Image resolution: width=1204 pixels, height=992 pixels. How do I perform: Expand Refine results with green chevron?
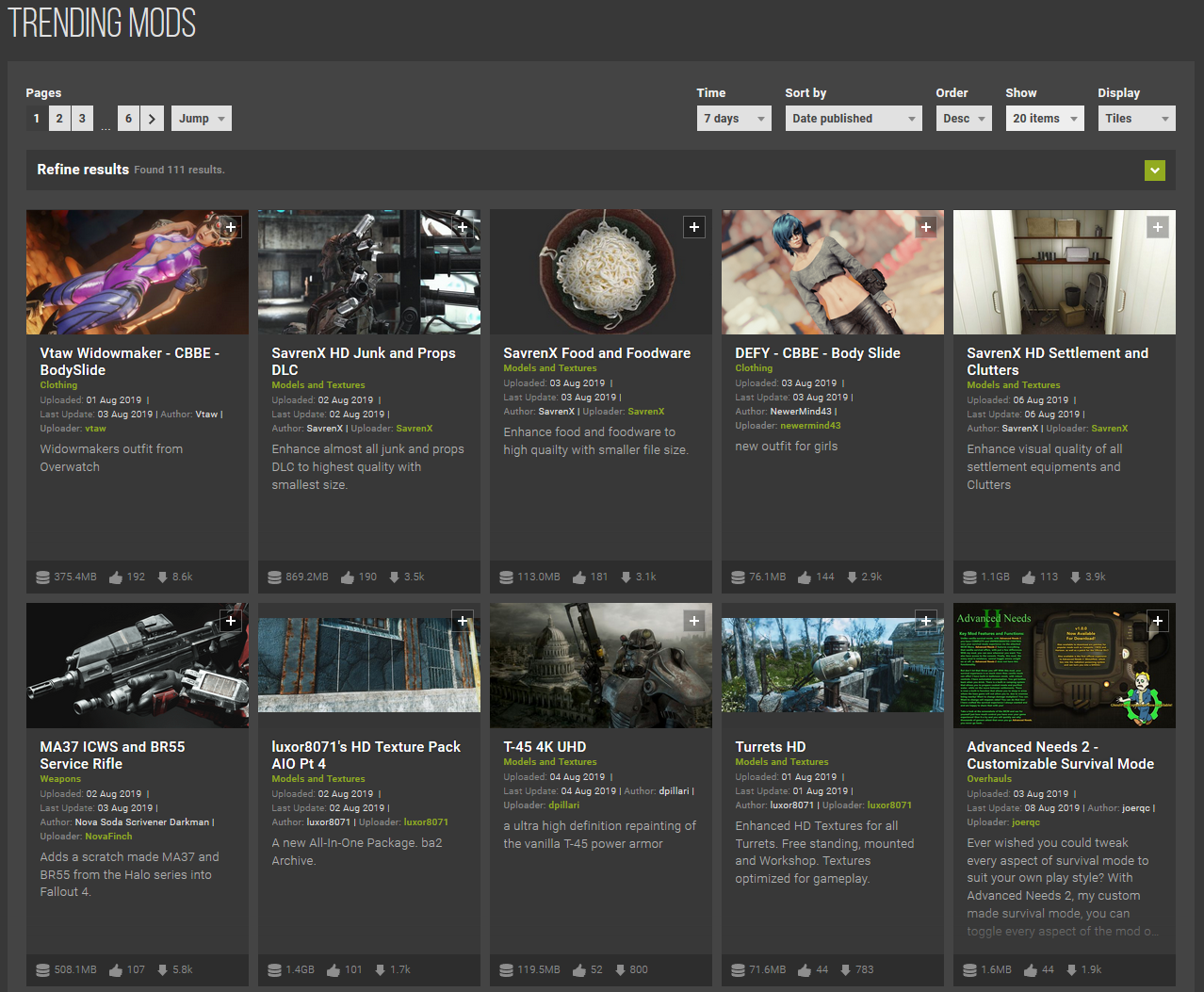(x=1155, y=170)
